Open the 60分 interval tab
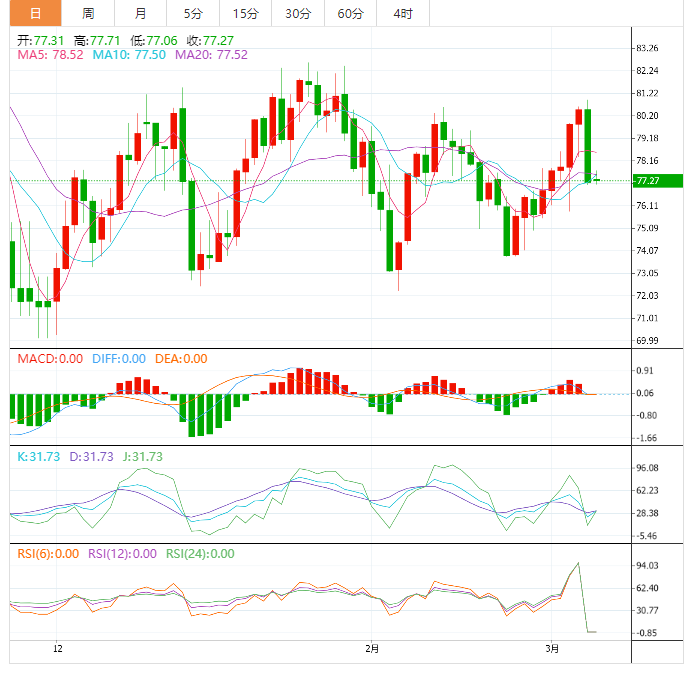This screenshot has height=674, width=691. pos(350,13)
